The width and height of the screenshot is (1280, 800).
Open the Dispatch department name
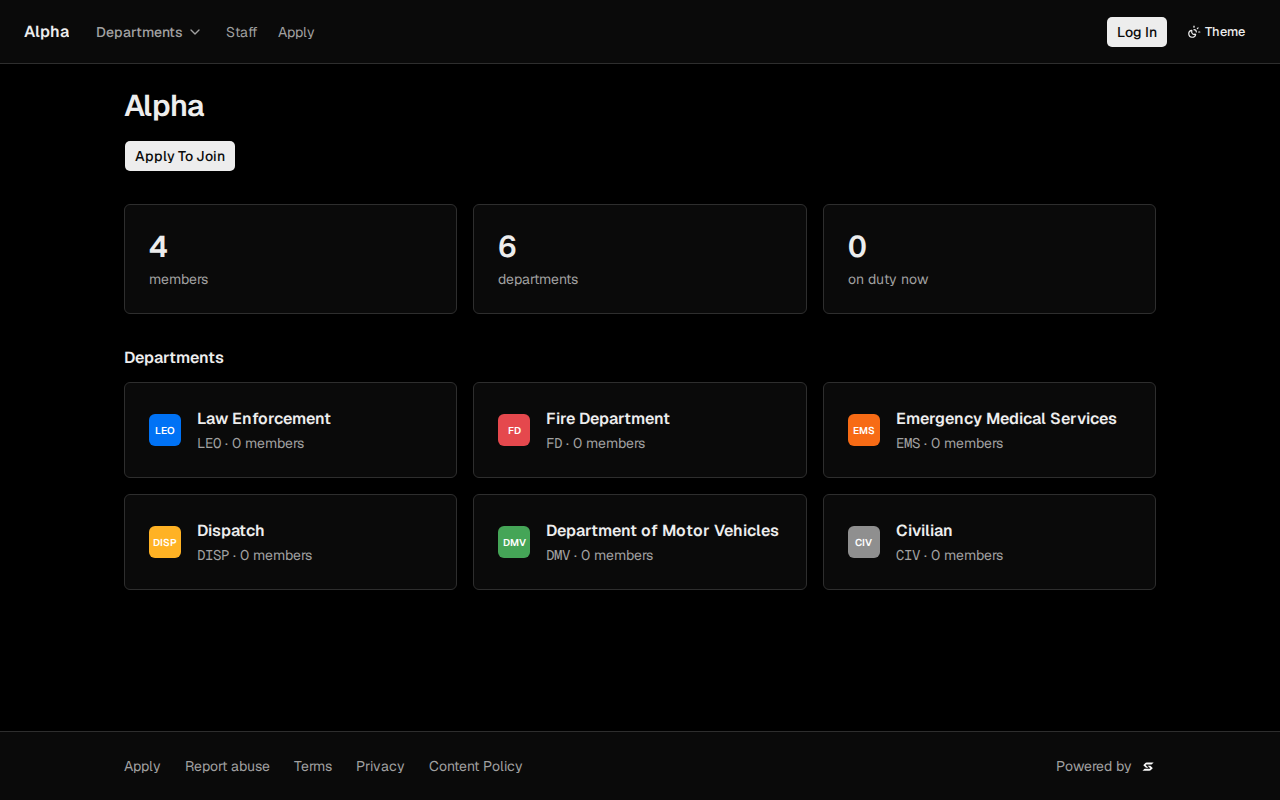click(231, 531)
